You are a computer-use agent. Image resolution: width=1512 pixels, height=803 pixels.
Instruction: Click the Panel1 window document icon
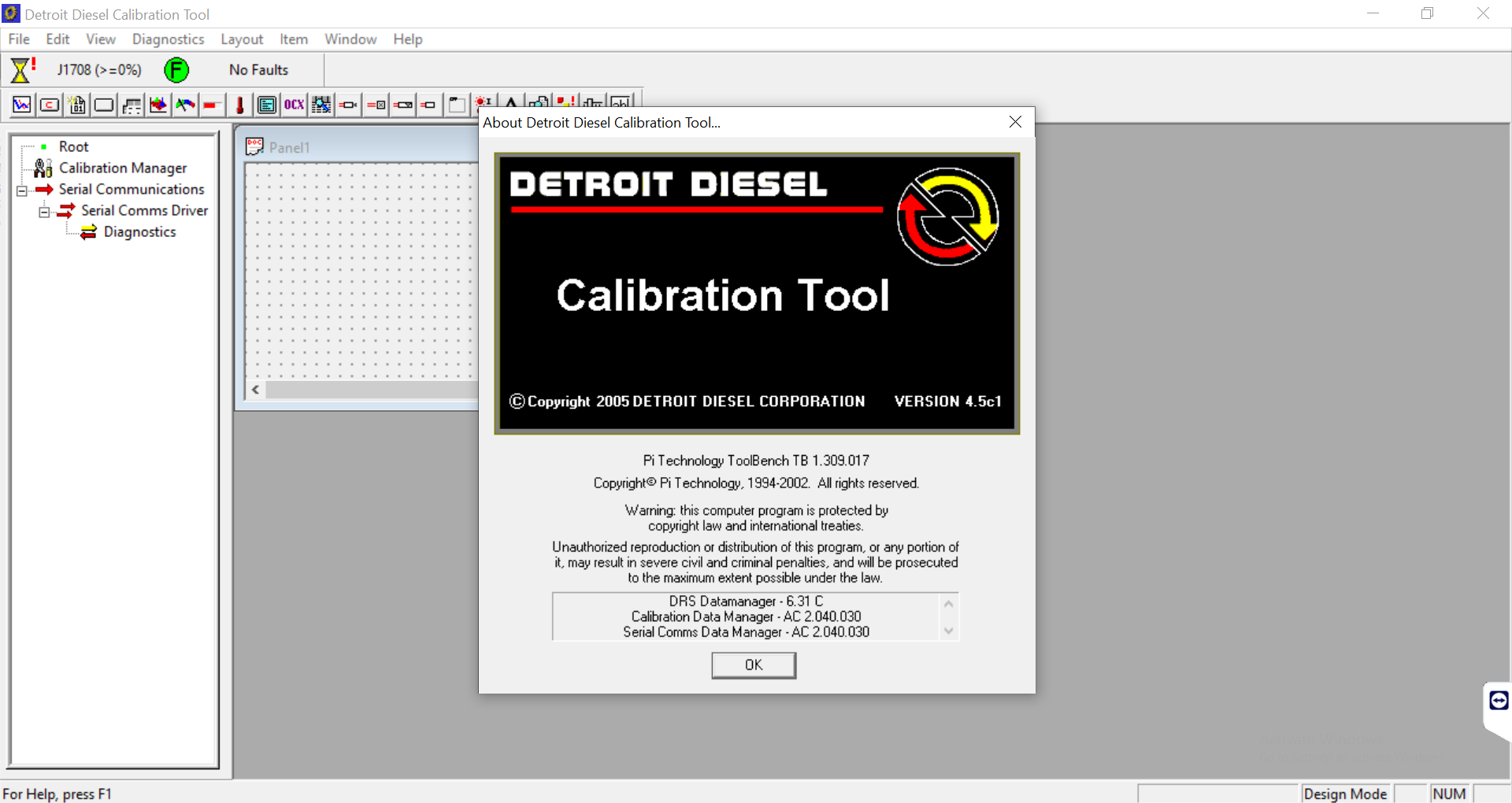pos(254,146)
